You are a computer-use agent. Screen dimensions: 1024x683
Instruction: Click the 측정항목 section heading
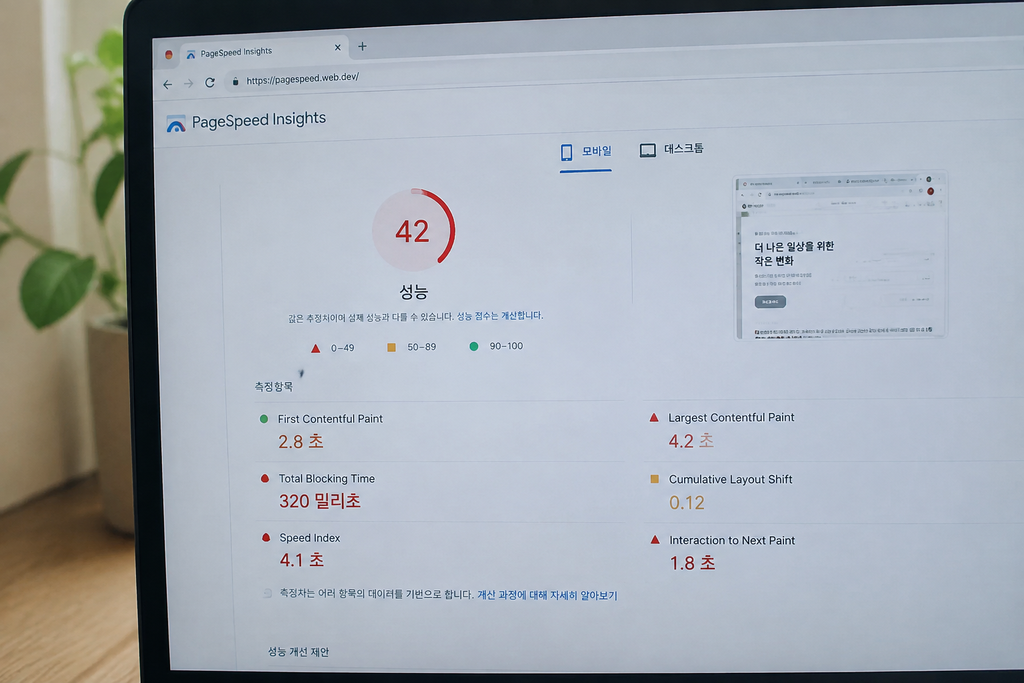pyautogui.click(x=274, y=387)
